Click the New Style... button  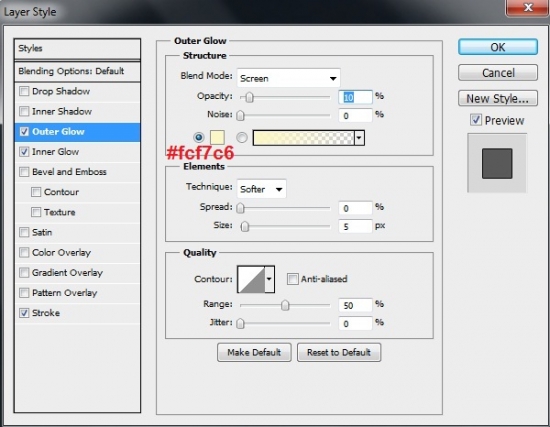click(498, 99)
